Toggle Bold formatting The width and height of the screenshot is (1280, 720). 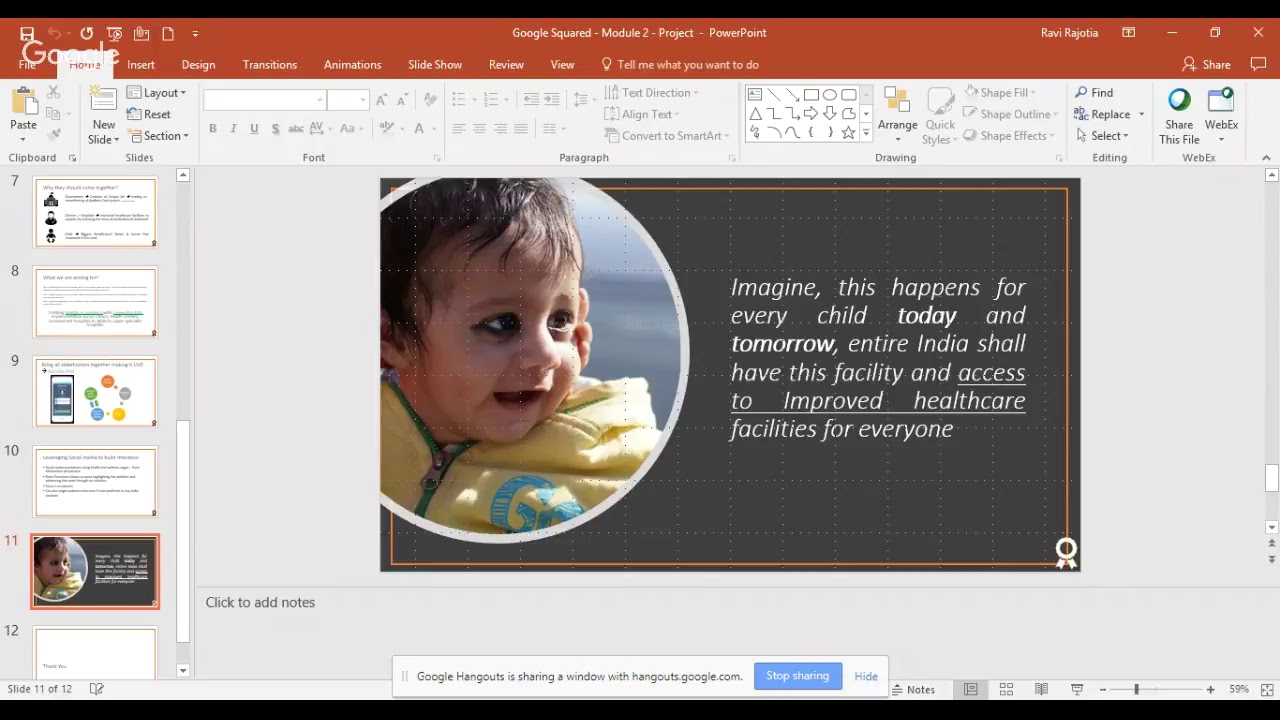213,129
